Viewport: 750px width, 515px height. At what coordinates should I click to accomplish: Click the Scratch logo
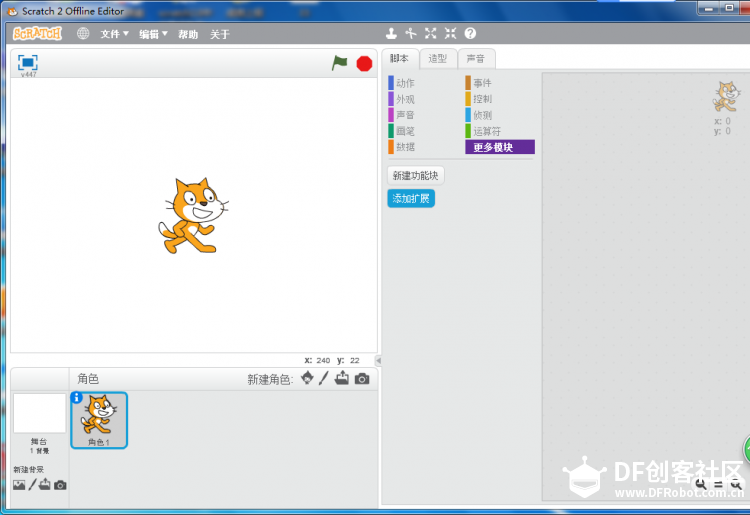pyautogui.click(x=37, y=33)
